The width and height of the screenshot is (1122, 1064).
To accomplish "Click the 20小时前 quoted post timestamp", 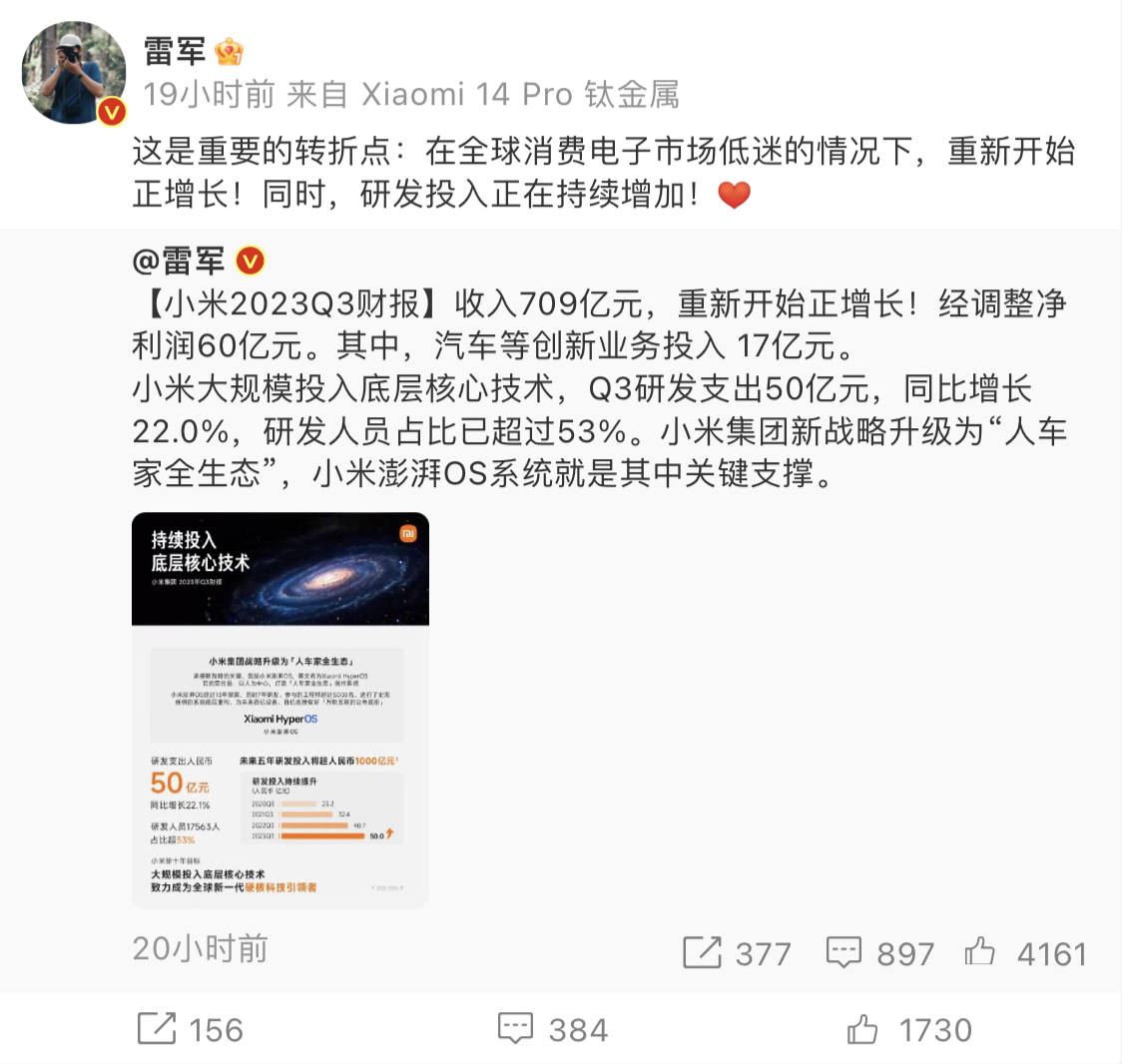I will pos(200,949).
